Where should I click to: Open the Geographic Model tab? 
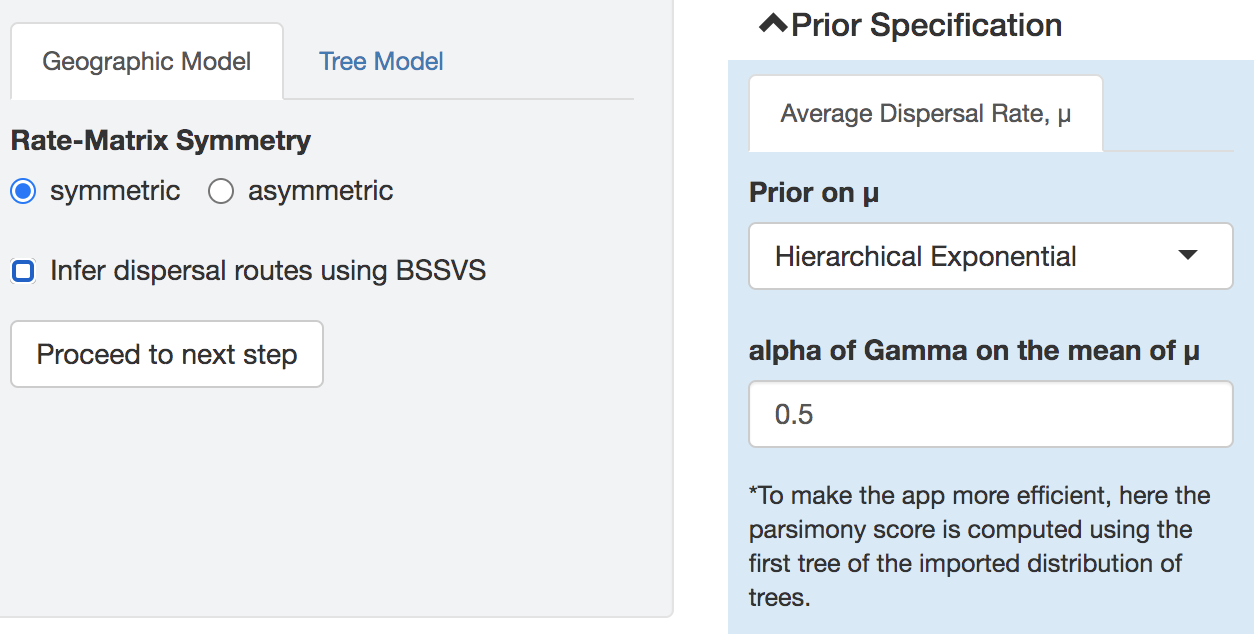[147, 61]
